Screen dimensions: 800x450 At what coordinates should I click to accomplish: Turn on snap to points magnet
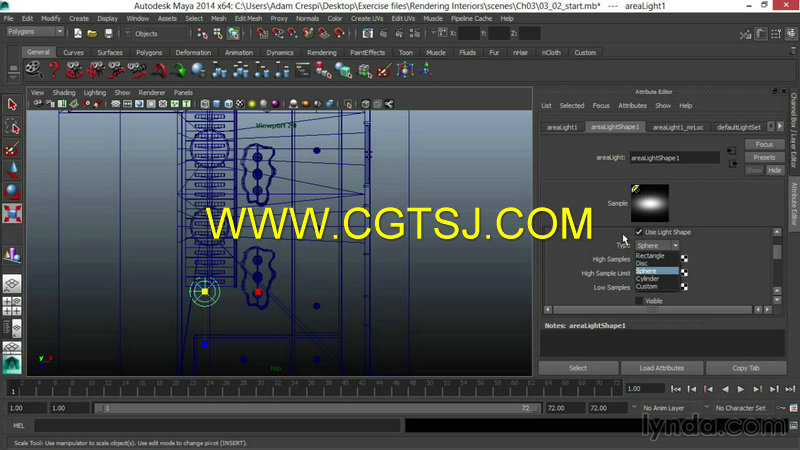(293, 34)
